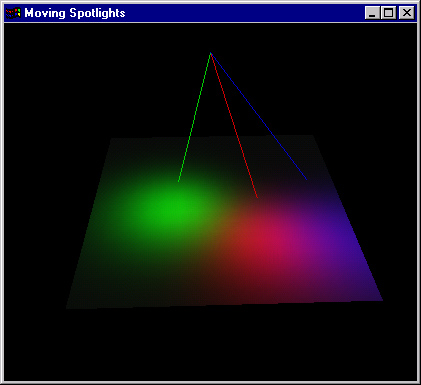The height and width of the screenshot is (385, 421).
Task: Select the blue light direction line
Action: [x=259, y=116]
